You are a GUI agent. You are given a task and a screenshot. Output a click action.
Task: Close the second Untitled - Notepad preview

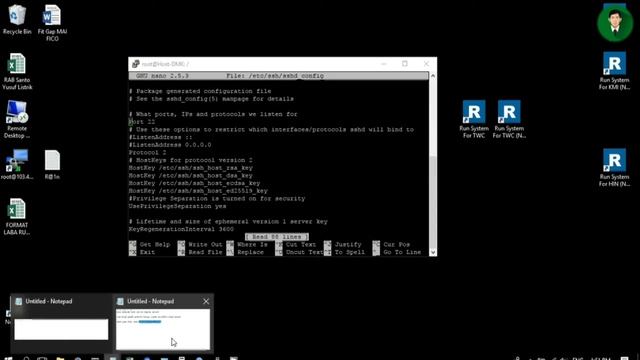pyautogui.click(x=206, y=301)
